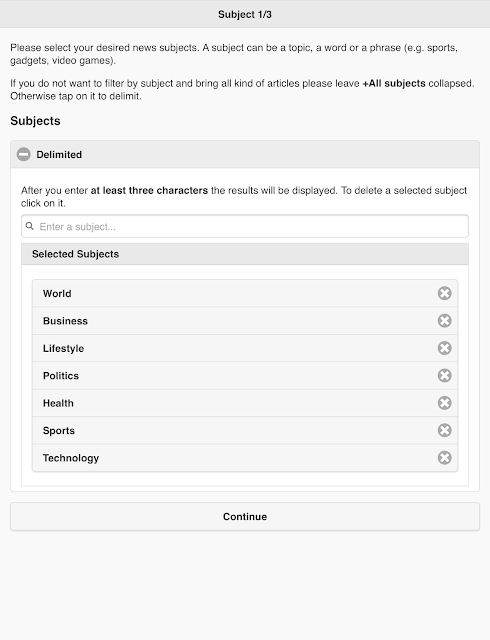Click the minus icon next to Delimited
490x640 pixels.
click(x=24, y=154)
